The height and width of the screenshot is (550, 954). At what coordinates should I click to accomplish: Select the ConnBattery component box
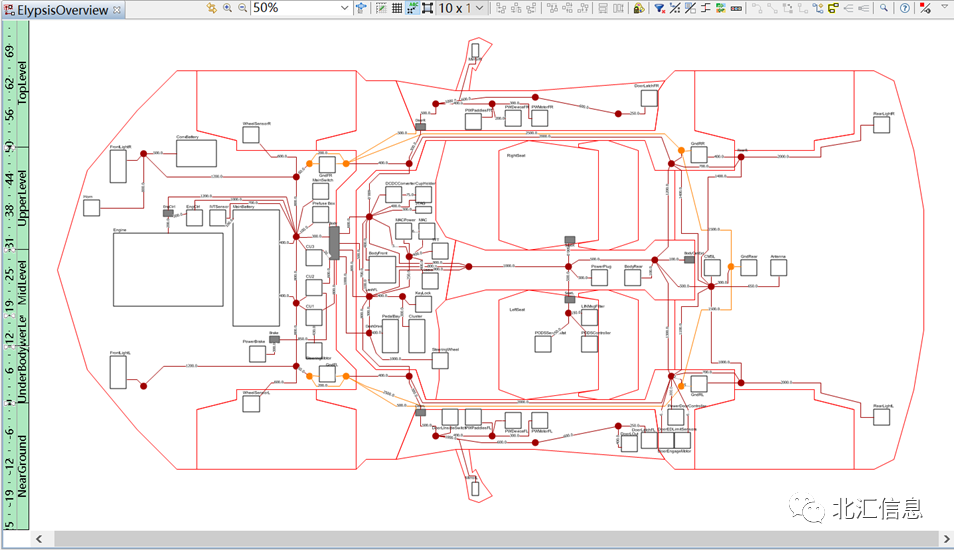(196, 153)
